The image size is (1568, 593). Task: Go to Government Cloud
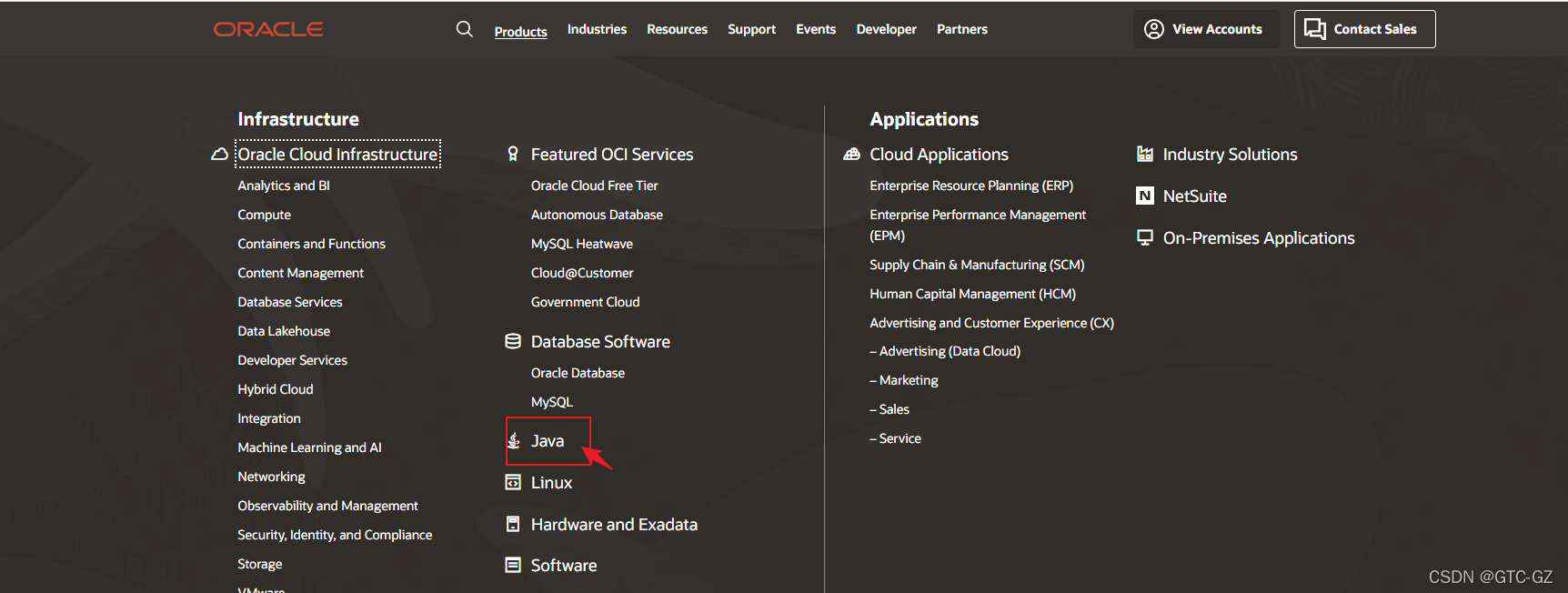coord(585,302)
